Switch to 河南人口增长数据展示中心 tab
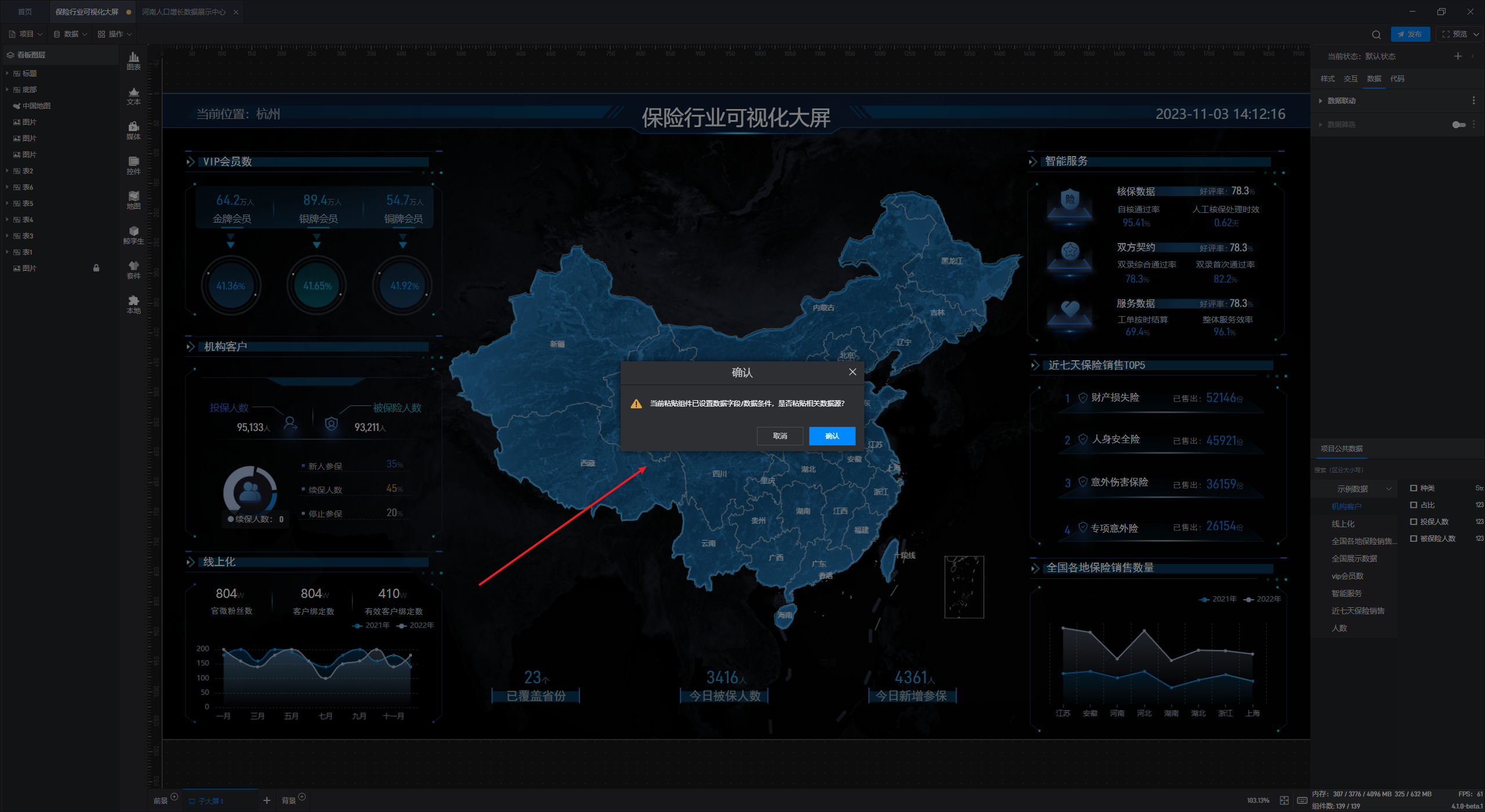The height and width of the screenshot is (812, 1485). tap(183, 12)
